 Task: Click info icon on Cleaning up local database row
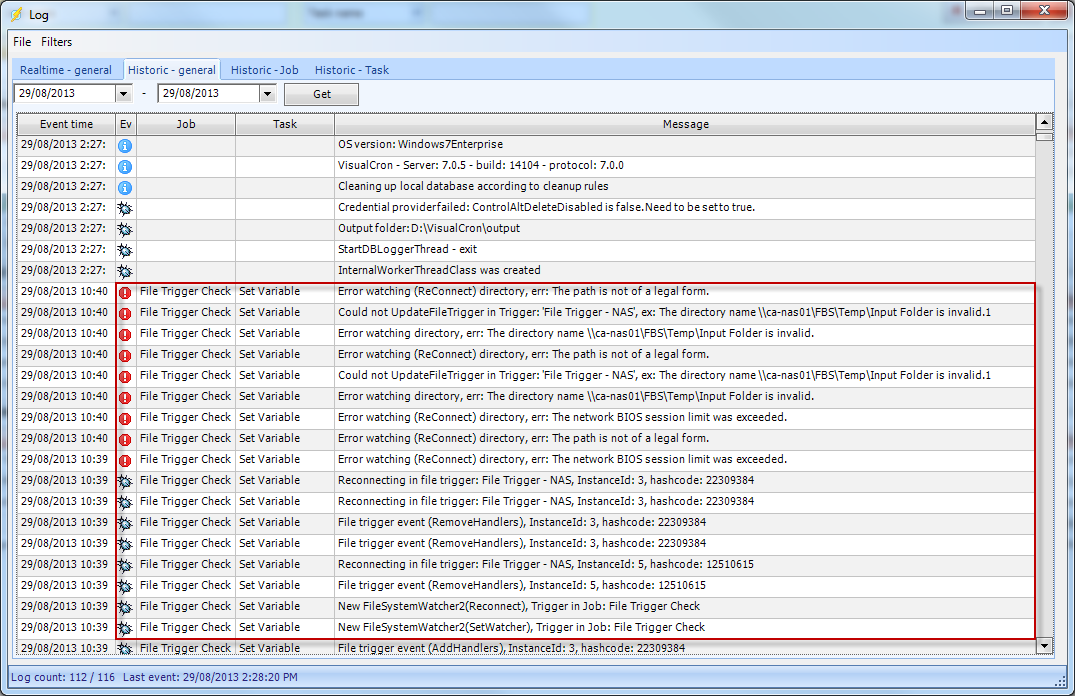click(125, 187)
